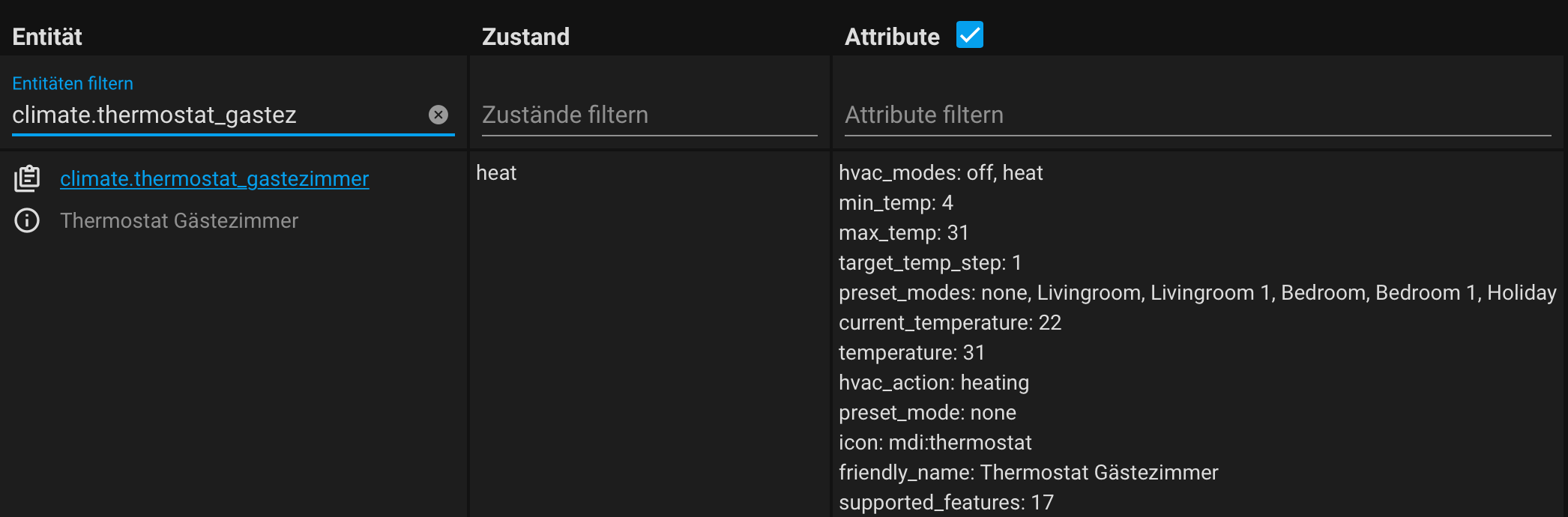
Task: Select the Entität column header
Action: point(47,36)
